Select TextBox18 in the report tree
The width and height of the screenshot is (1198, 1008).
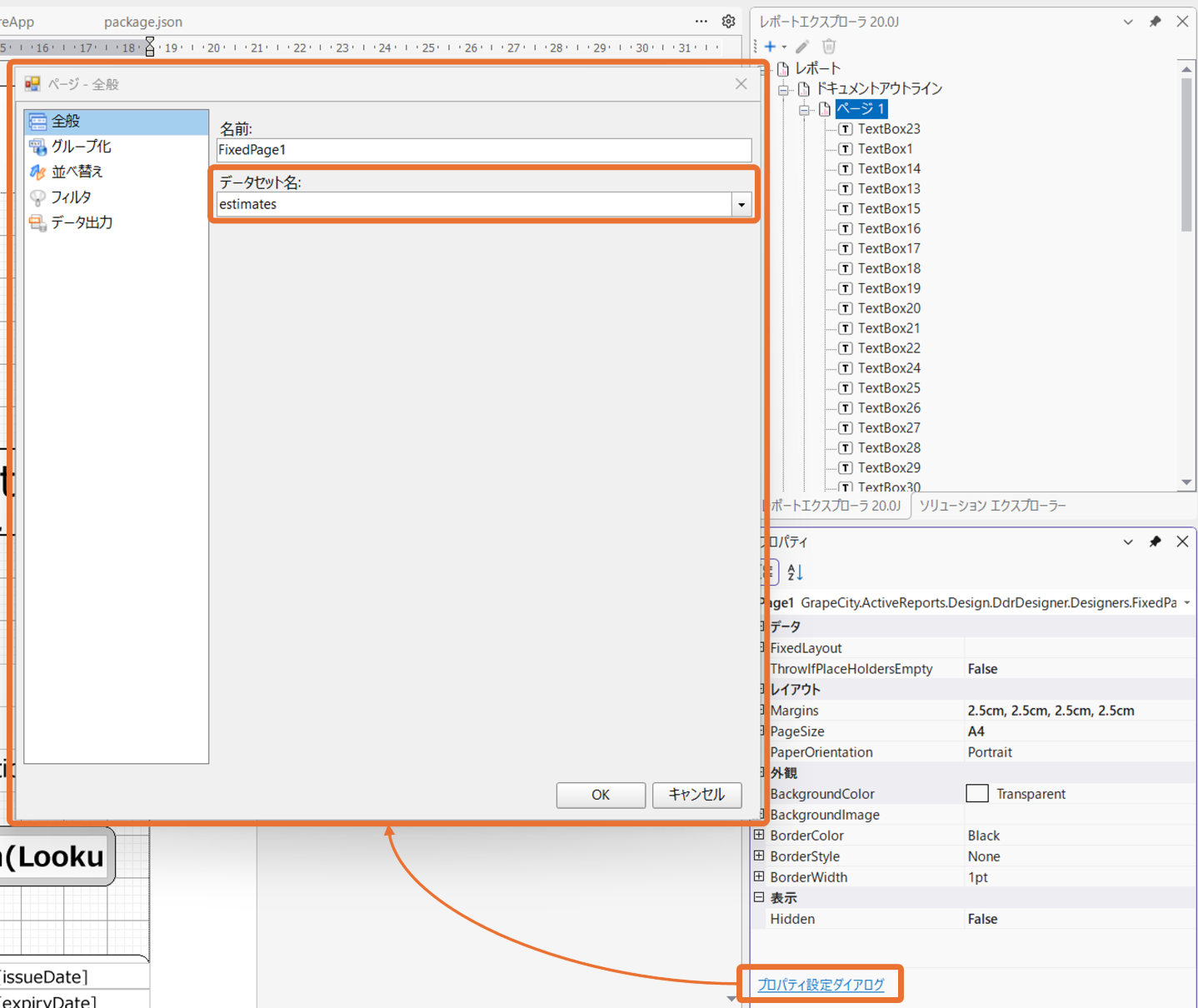889,269
